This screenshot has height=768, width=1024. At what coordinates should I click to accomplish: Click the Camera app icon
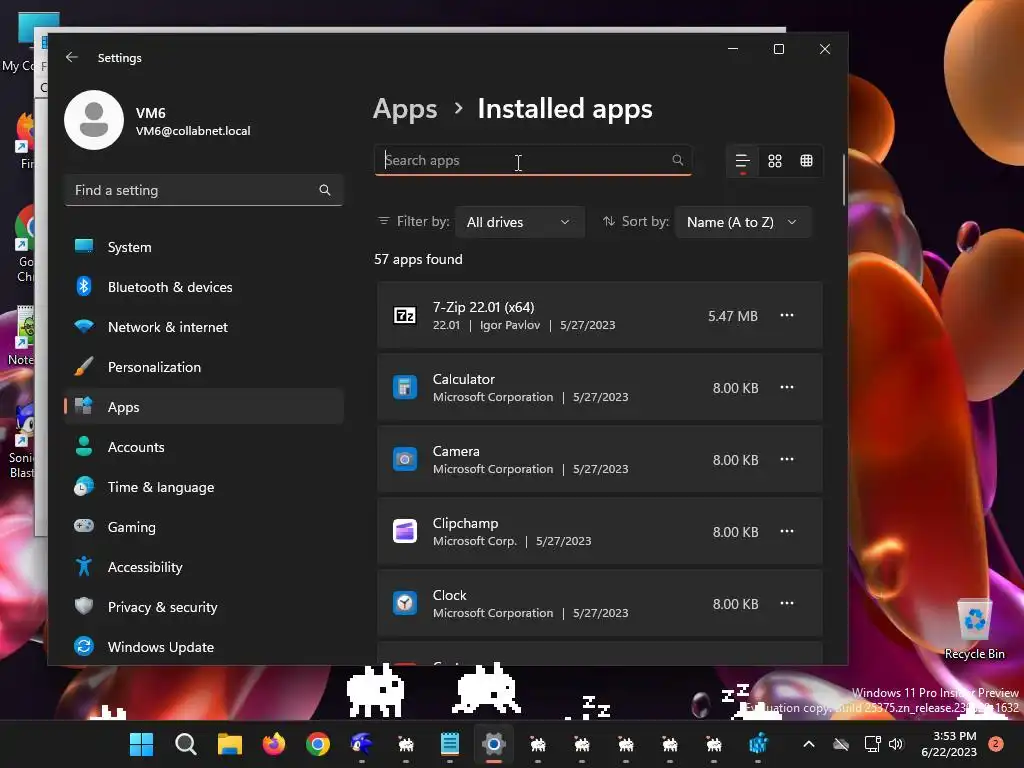coord(405,459)
